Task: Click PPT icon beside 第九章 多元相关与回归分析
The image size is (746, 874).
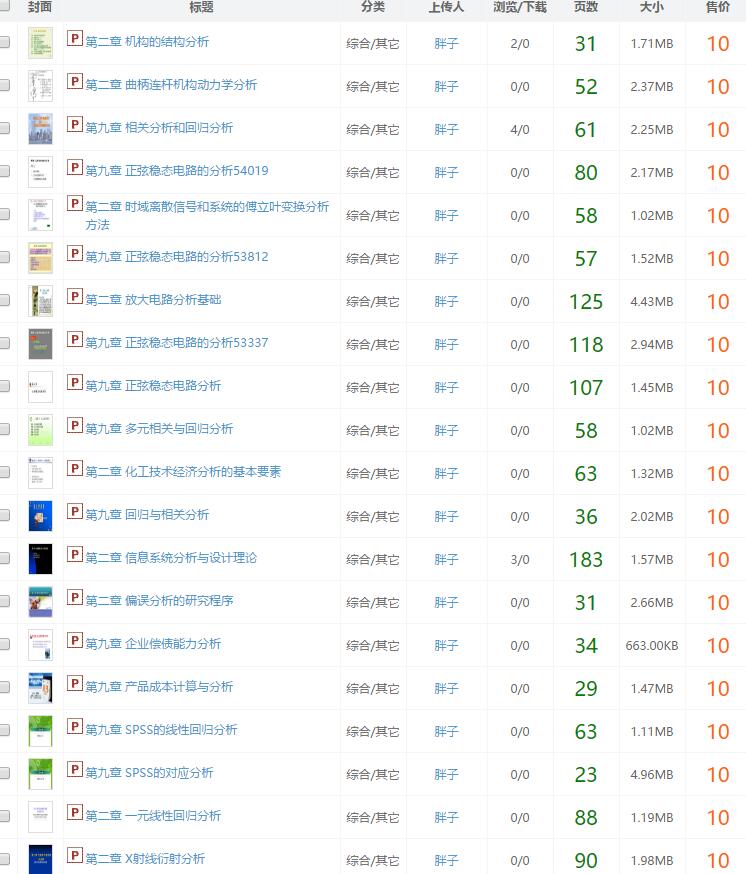Action: [74, 426]
